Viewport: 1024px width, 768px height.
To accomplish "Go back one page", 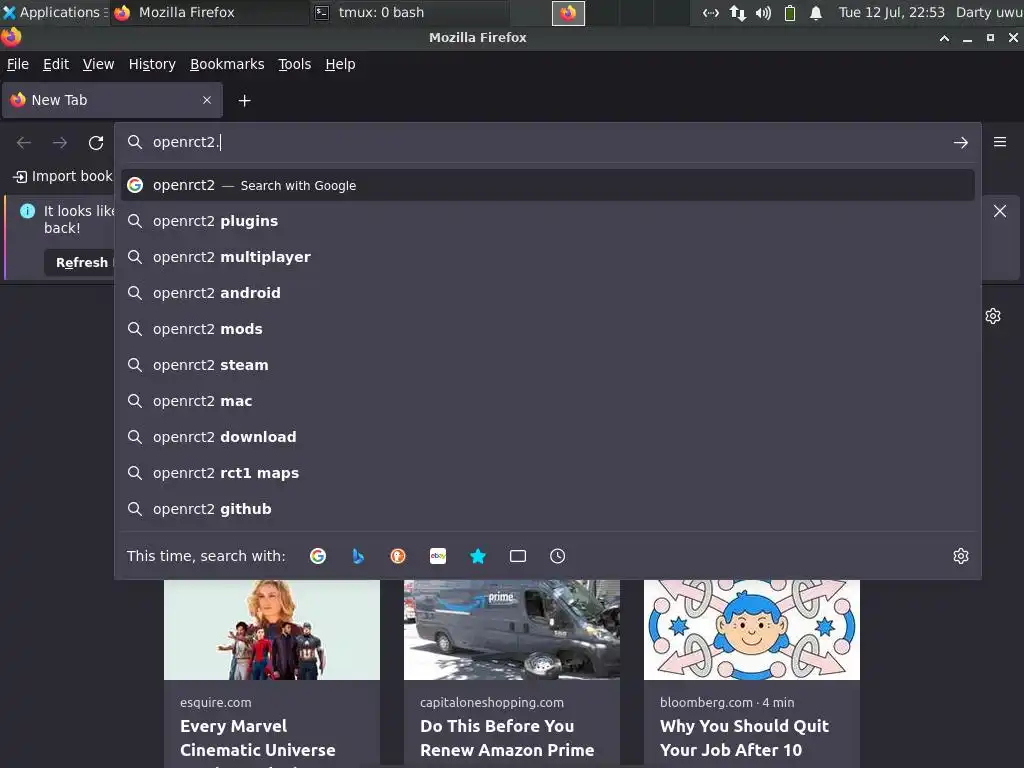I will tap(24, 142).
